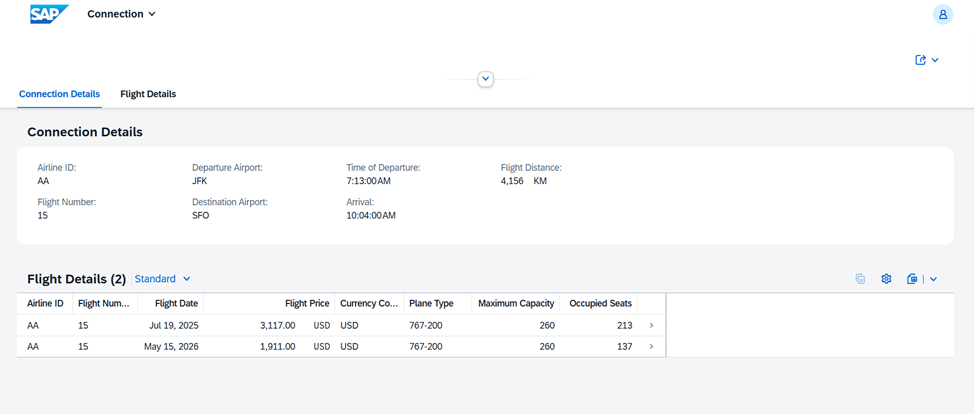Open the share menu dropdown arrow
The image size is (975, 414).
point(935,60)
